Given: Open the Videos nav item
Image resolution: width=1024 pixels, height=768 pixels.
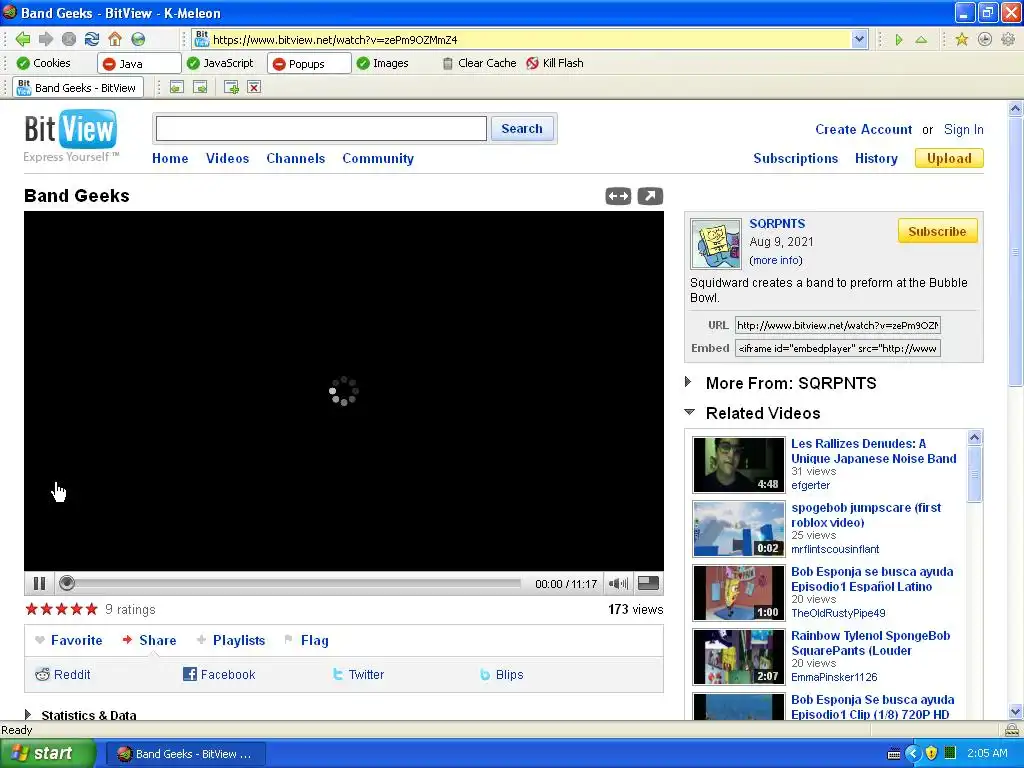Looking at the screenshot, I should [227, 158].
